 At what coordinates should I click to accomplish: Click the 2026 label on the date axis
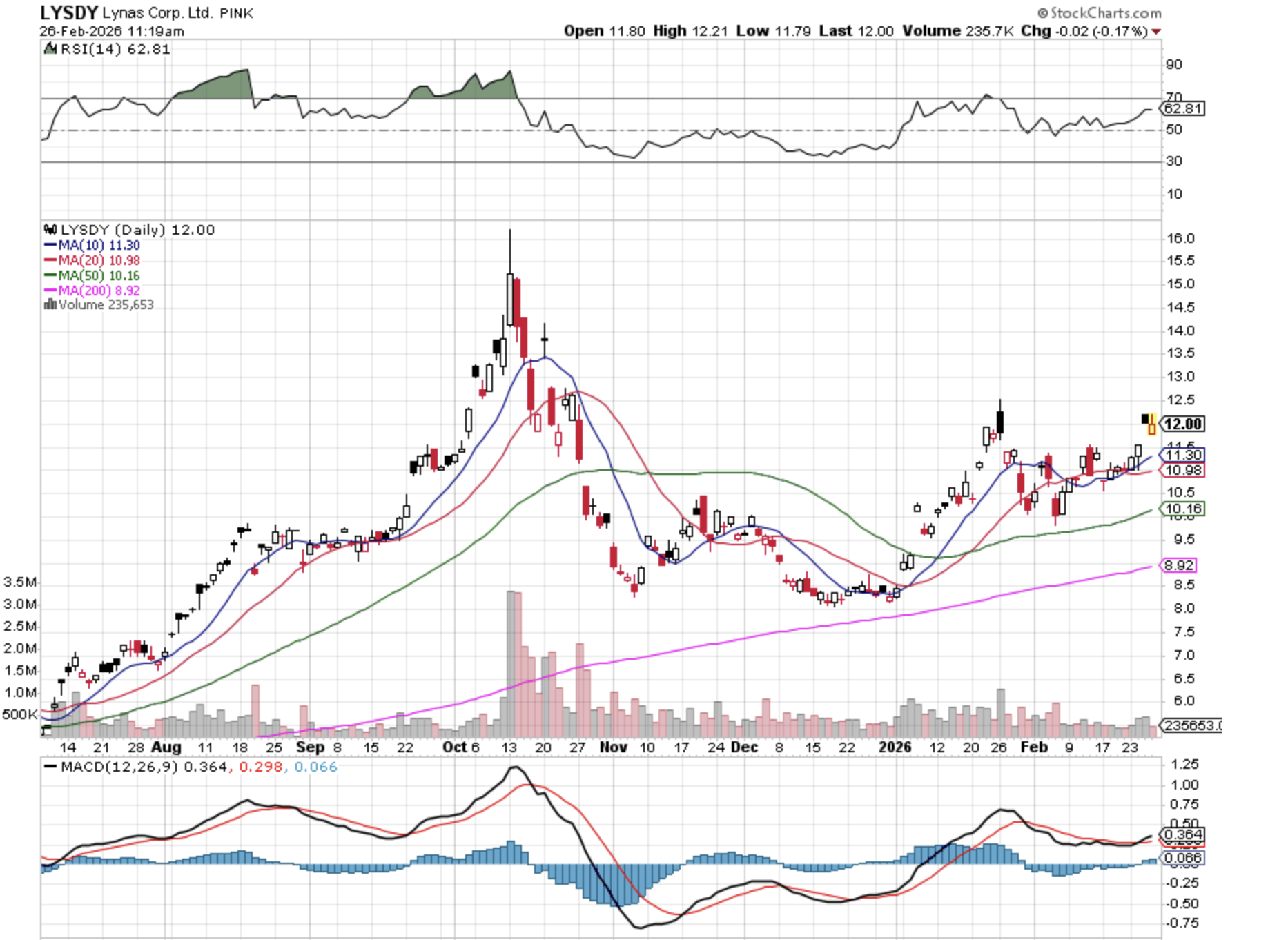(x=895, y=747)
